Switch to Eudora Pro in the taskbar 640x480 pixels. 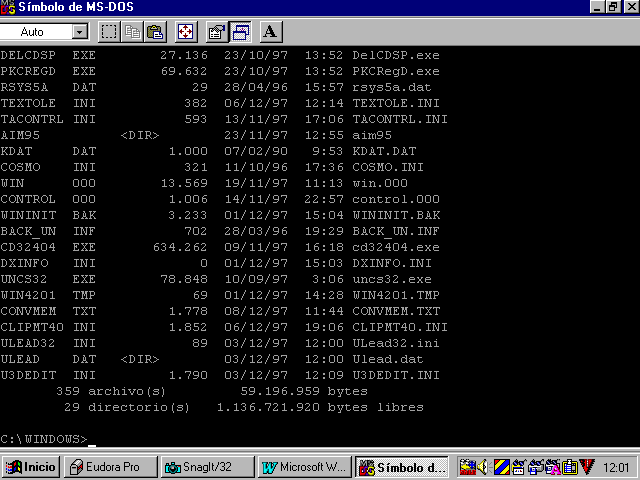111,467
